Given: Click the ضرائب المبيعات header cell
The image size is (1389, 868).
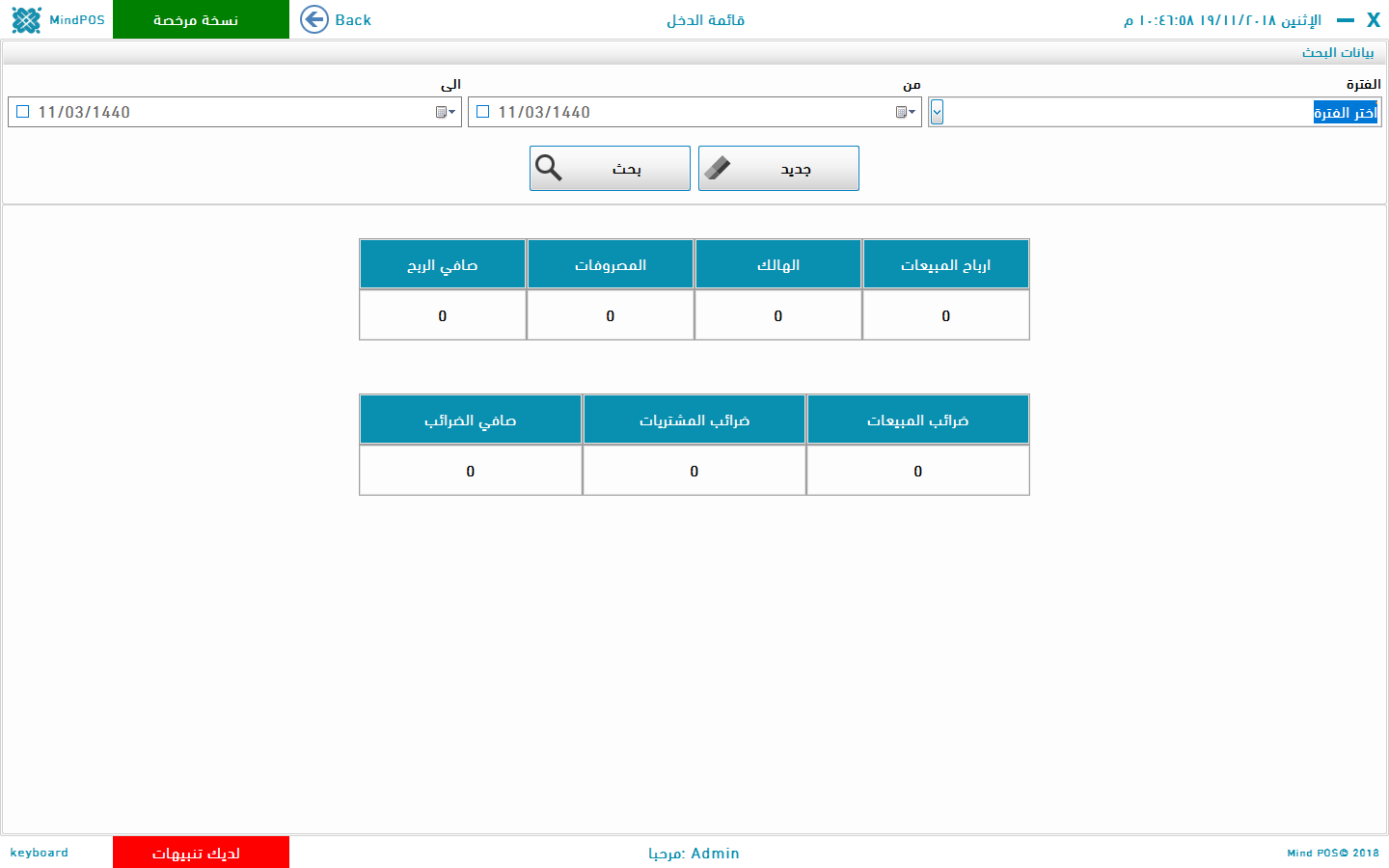Looking at the screenshot, I should coord(917,420).
